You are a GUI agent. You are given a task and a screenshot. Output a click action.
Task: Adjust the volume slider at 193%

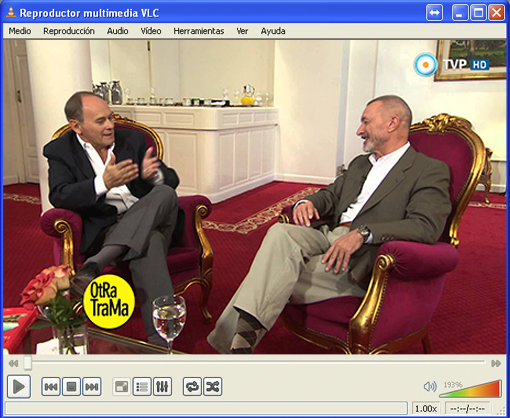470,388
